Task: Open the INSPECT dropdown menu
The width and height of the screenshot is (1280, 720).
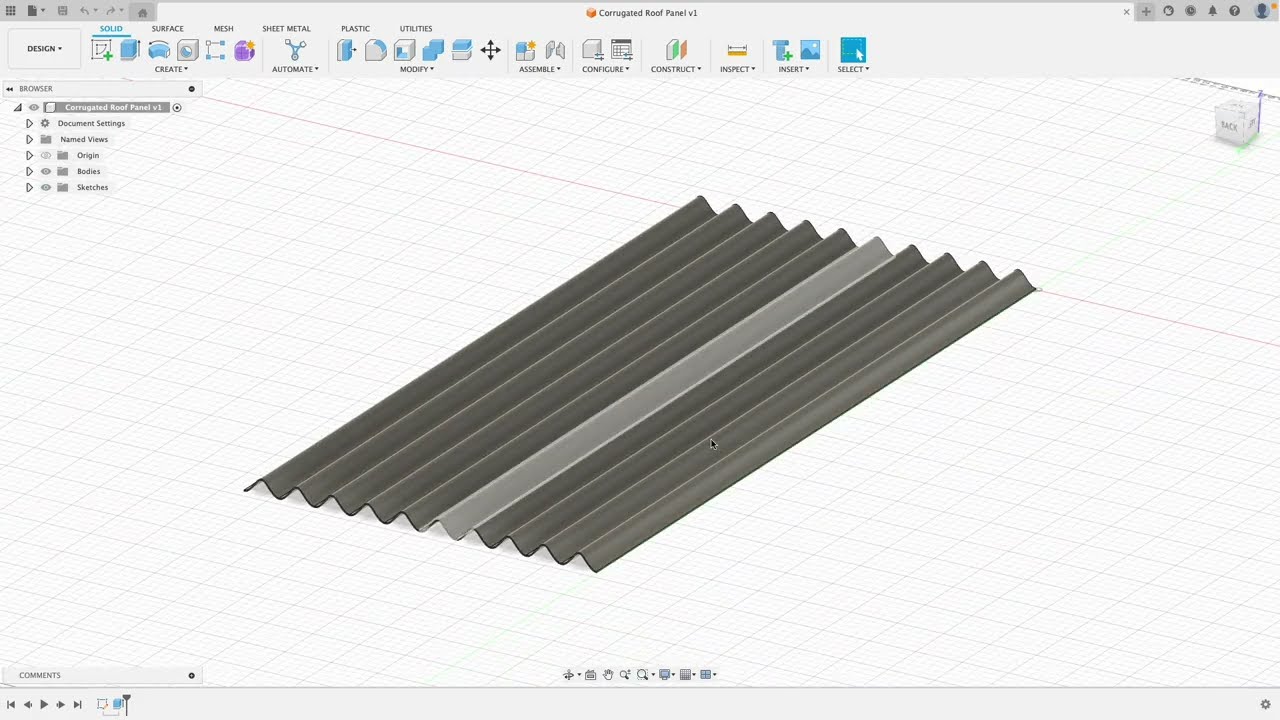Action: (737, 69)
